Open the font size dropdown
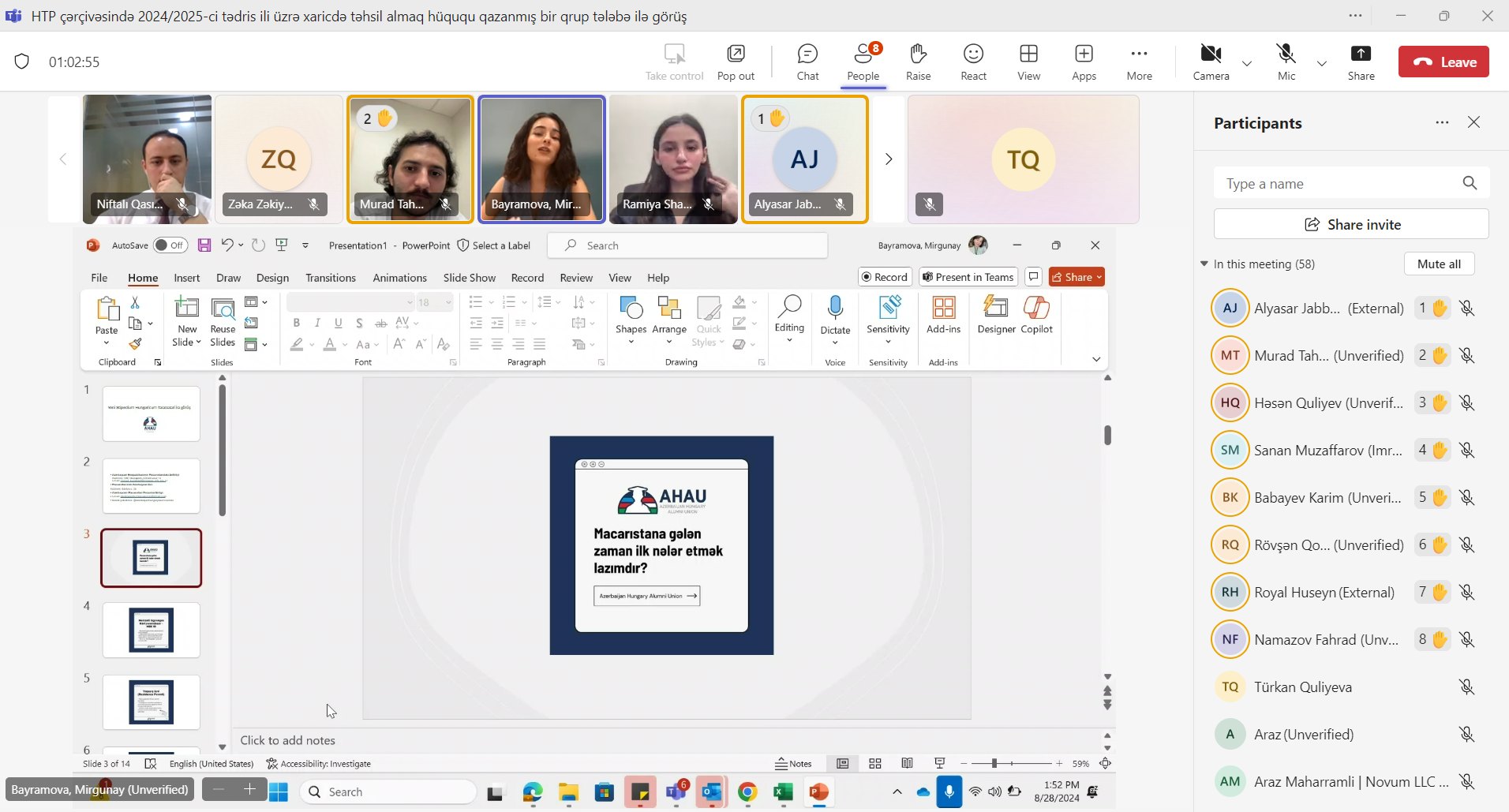Screen dimensions: 1509x812 (448, 302)
